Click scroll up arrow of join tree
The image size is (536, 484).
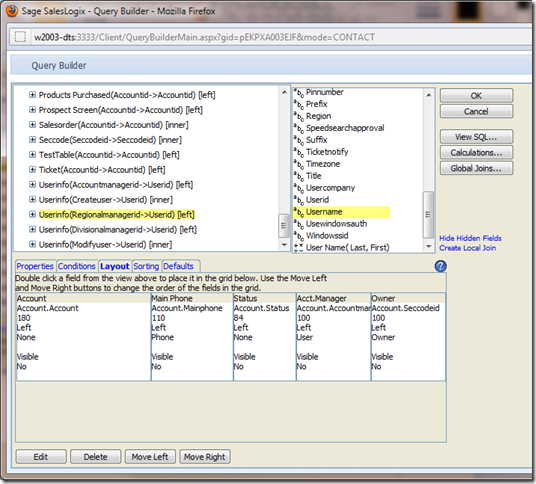click(284, 92)
